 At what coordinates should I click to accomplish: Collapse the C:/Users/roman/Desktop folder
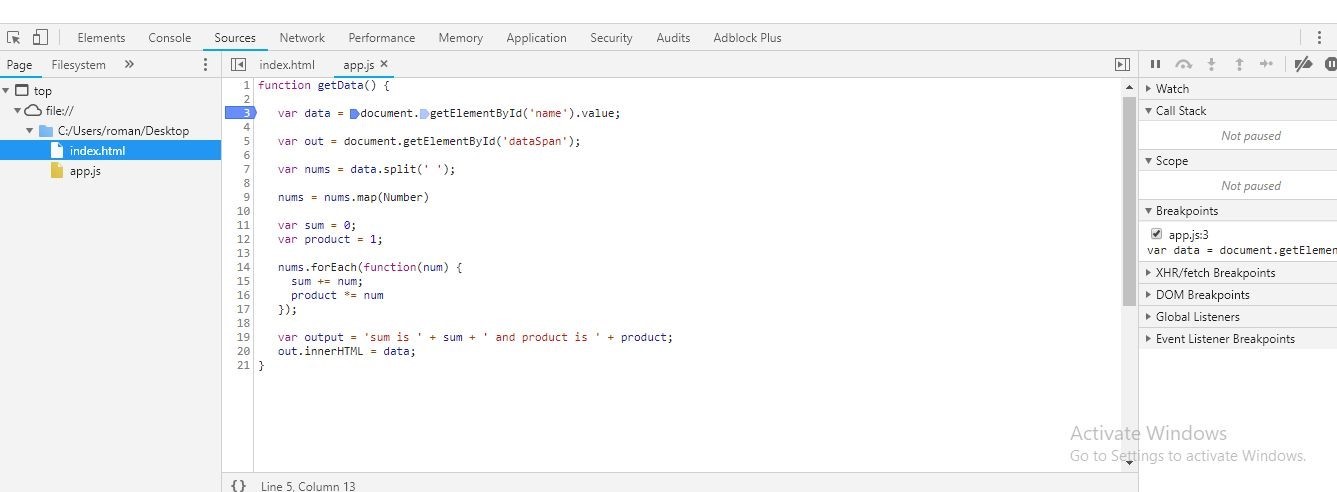point(30,131)
